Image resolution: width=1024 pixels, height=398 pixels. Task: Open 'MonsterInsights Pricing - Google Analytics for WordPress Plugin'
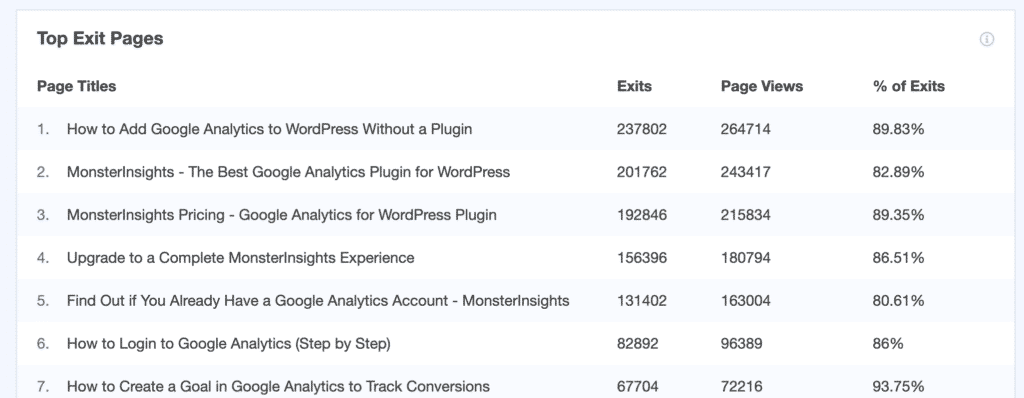tap(281, 215)
